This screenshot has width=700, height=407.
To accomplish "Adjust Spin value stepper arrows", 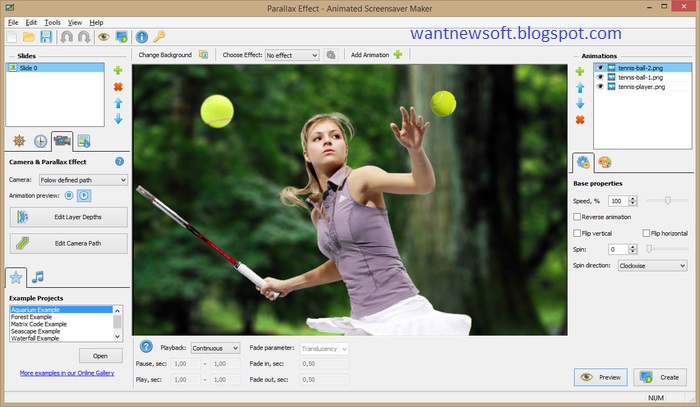I will tap(632, 249).
